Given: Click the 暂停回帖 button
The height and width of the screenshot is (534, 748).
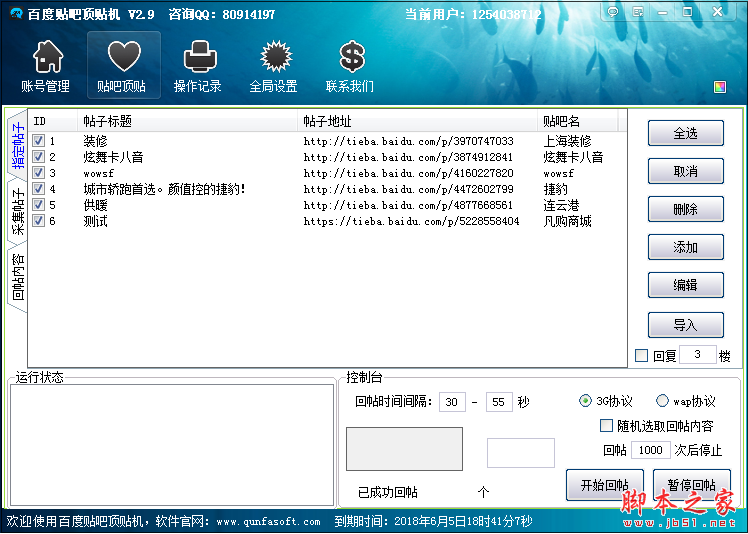Looking at the screenshot, I should click(x=692, y=485).
